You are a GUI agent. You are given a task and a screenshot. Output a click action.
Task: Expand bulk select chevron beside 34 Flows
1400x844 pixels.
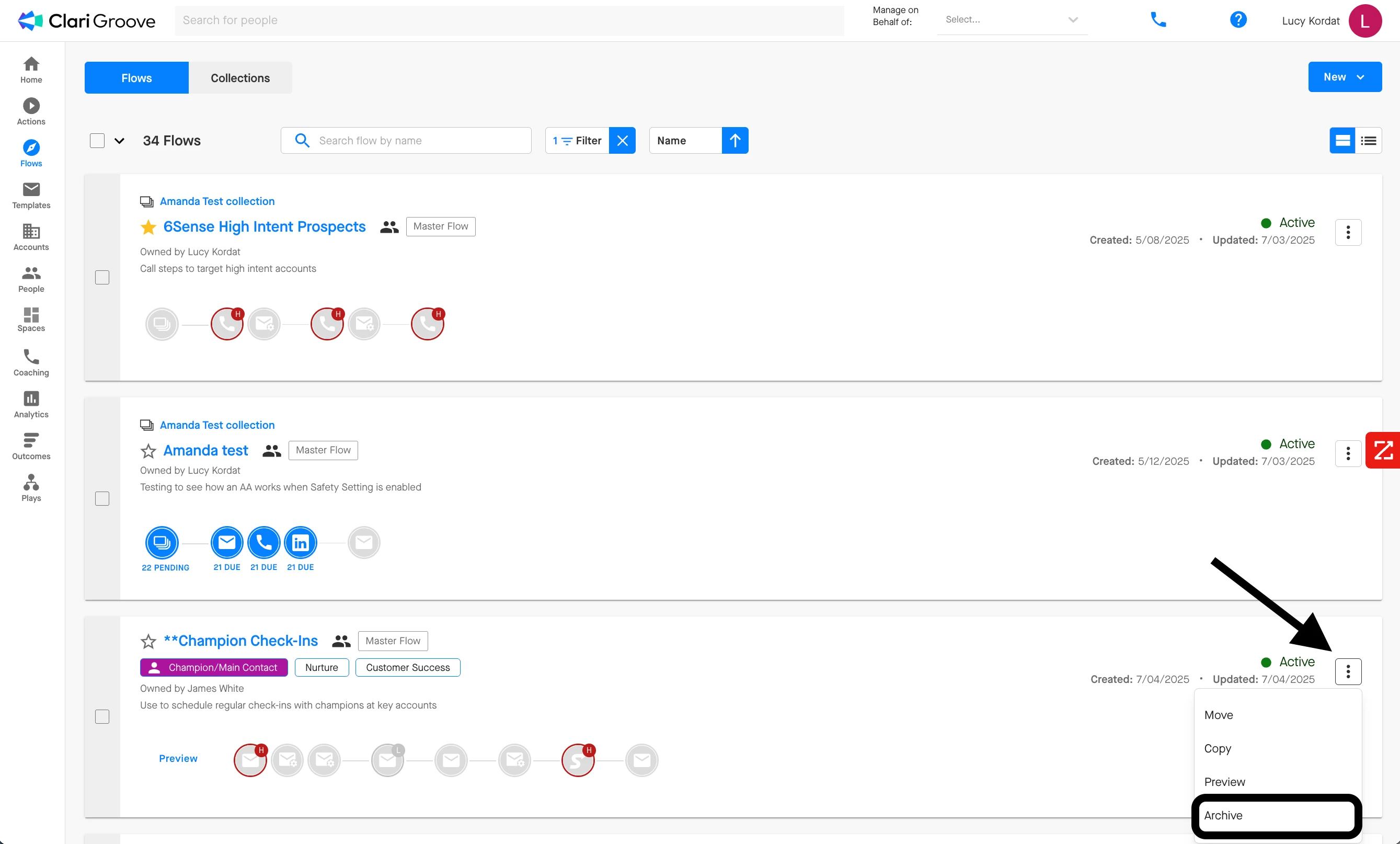coord(119,141)
